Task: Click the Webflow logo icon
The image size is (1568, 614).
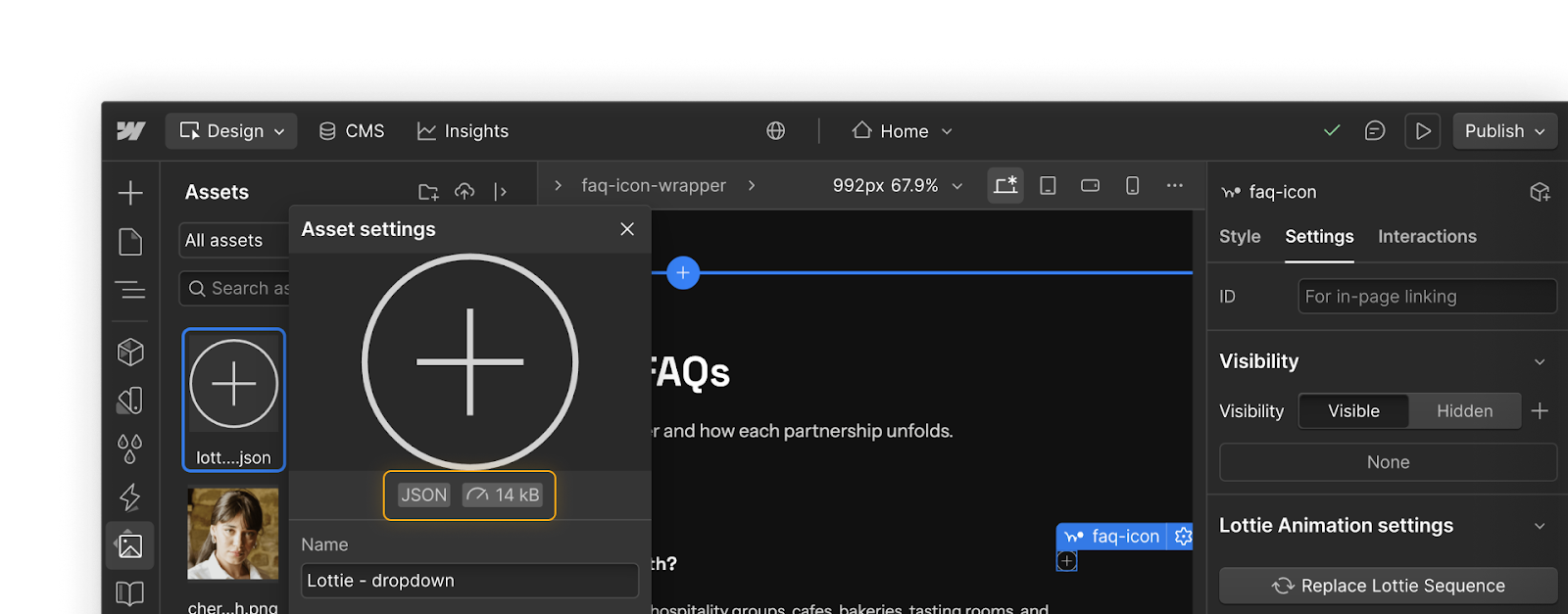Action: (130, 131)
